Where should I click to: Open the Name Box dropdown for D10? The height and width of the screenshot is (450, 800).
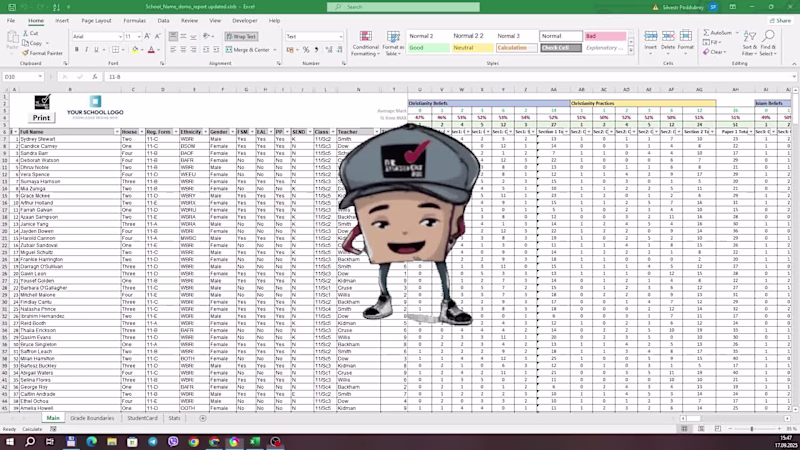pyautogui.click(x=40, y=77)
